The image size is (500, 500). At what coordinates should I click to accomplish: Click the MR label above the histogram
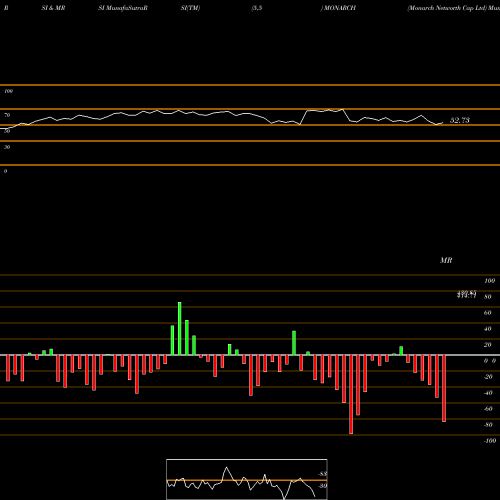click(x=446, y=260)
